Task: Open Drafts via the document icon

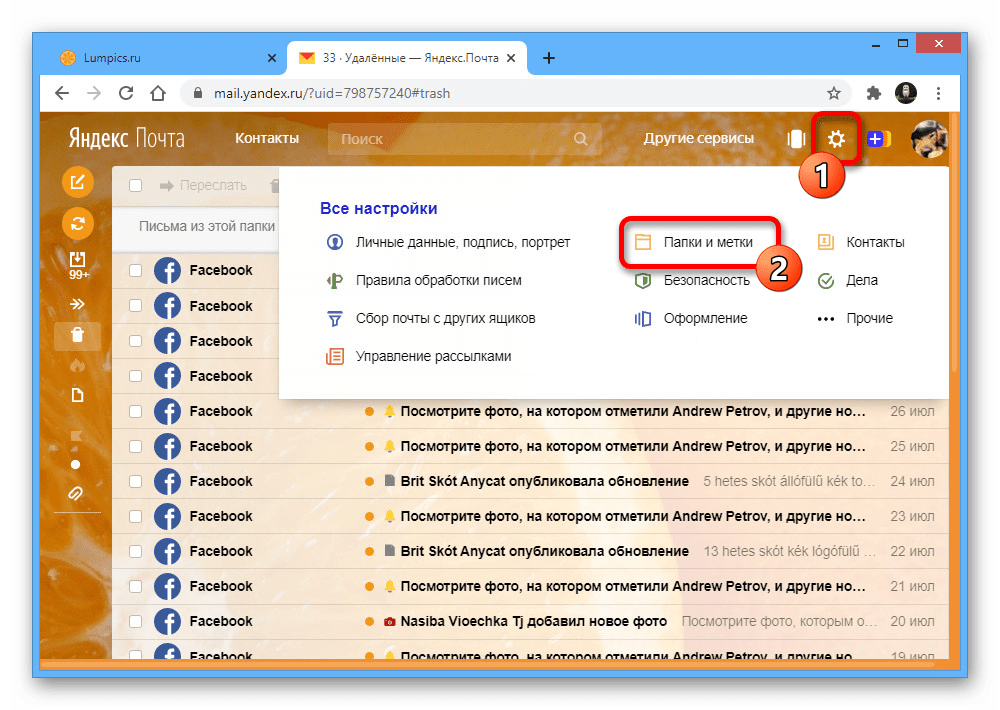Action: pyautogui.click(x=78, y=394)
